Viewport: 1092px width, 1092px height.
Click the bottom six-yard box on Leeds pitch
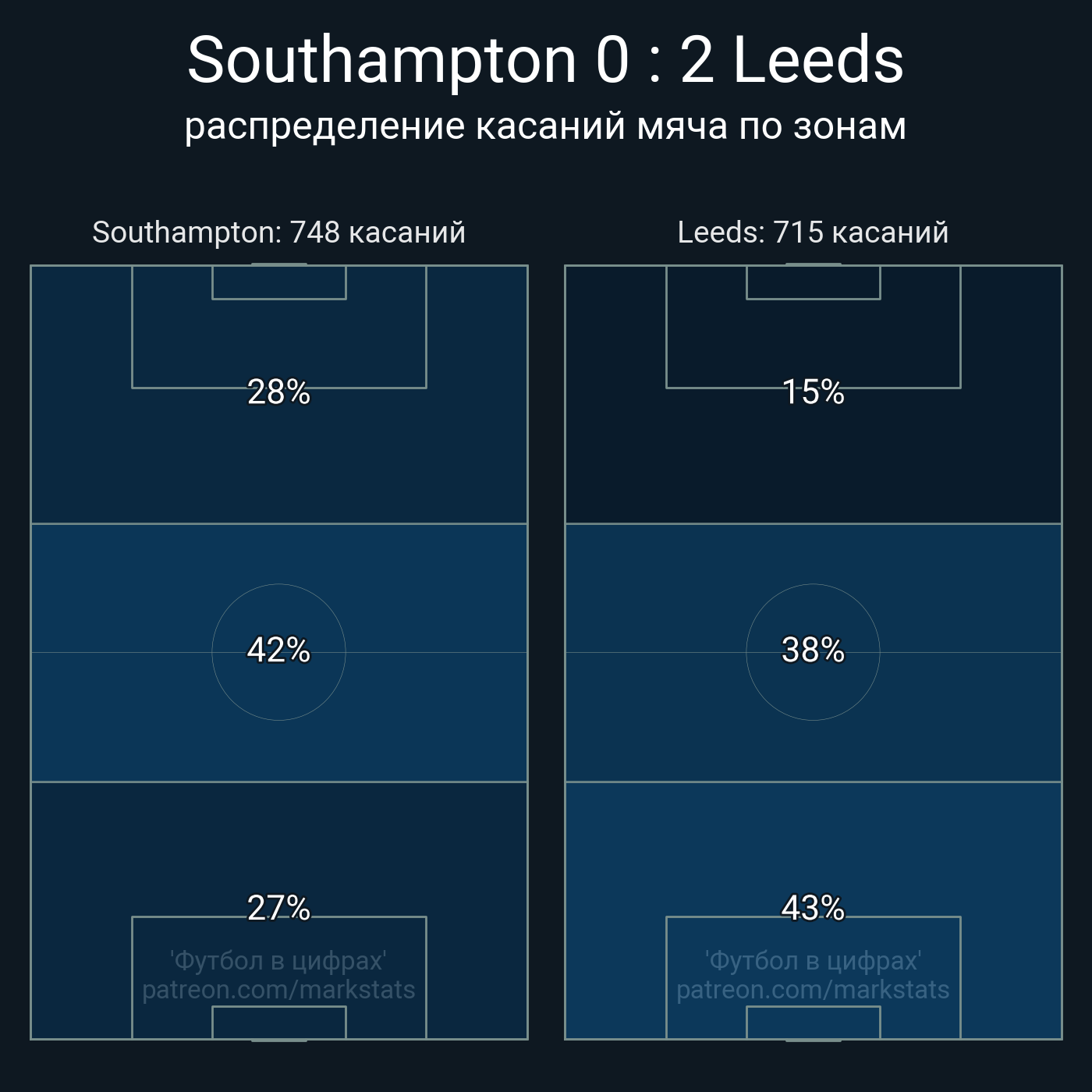point(813,1023)
